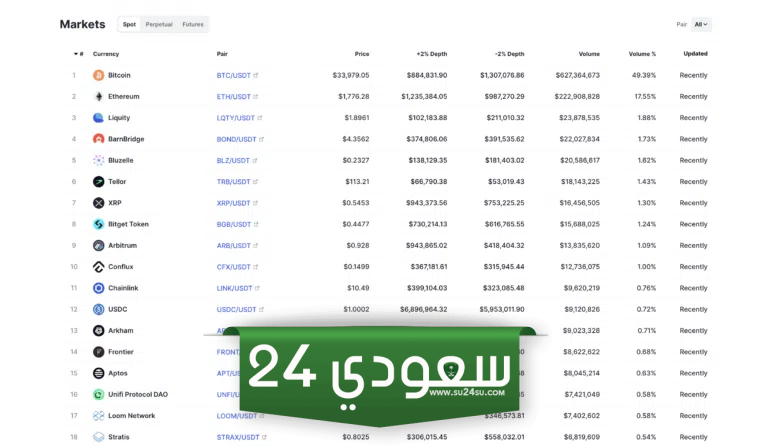Click the Arkham coin icon

98,330
